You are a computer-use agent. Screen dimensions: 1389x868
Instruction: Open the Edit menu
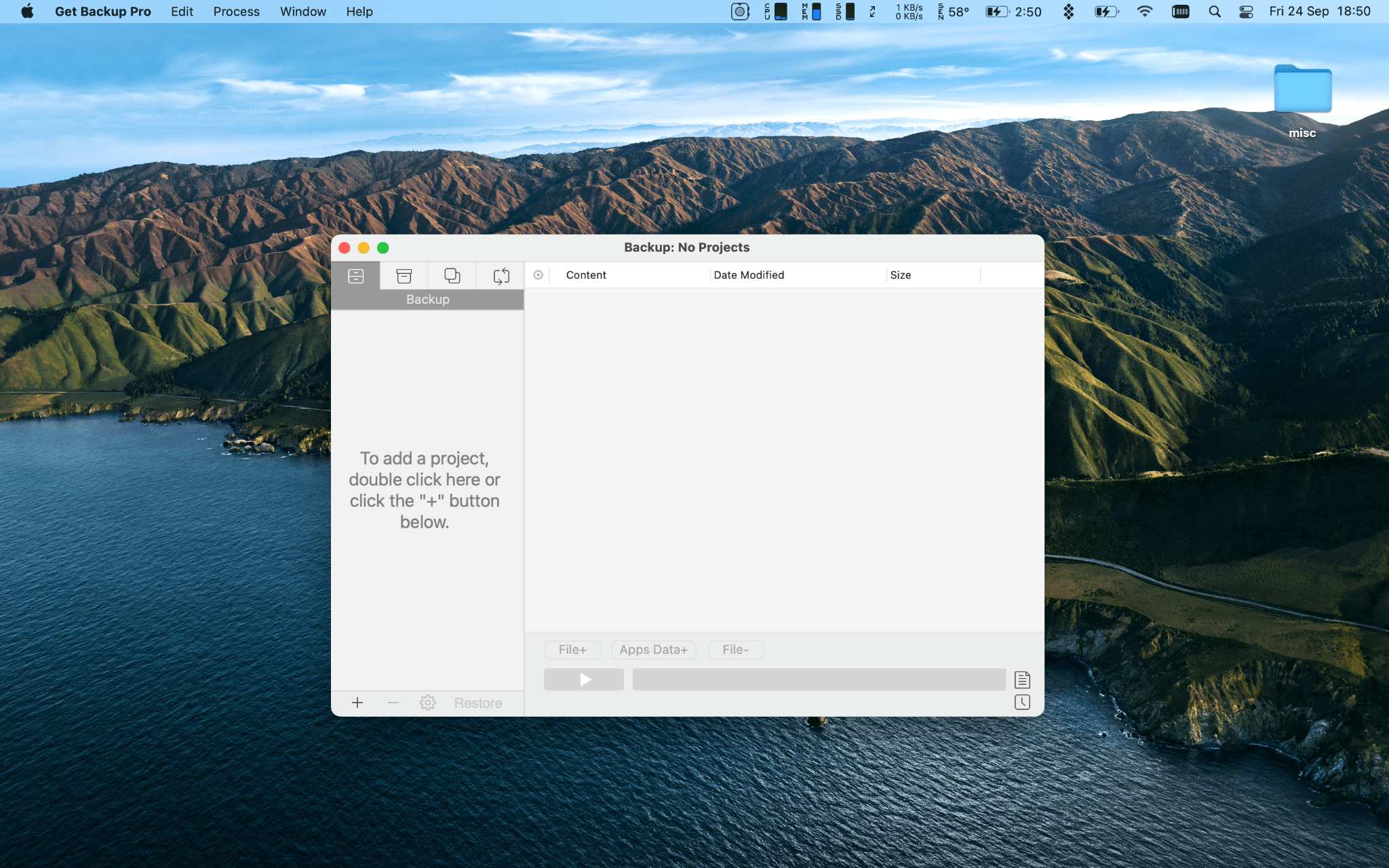pyautogui.click(x=182, y=12)
